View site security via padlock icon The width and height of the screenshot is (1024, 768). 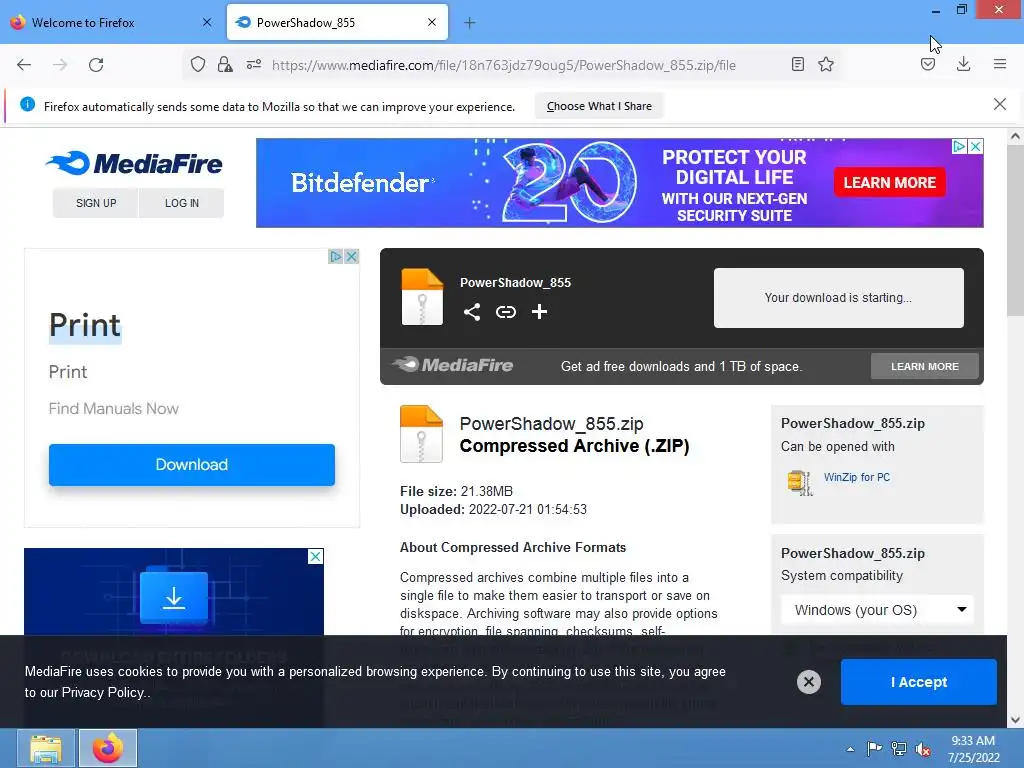click(x=225, y=64)
